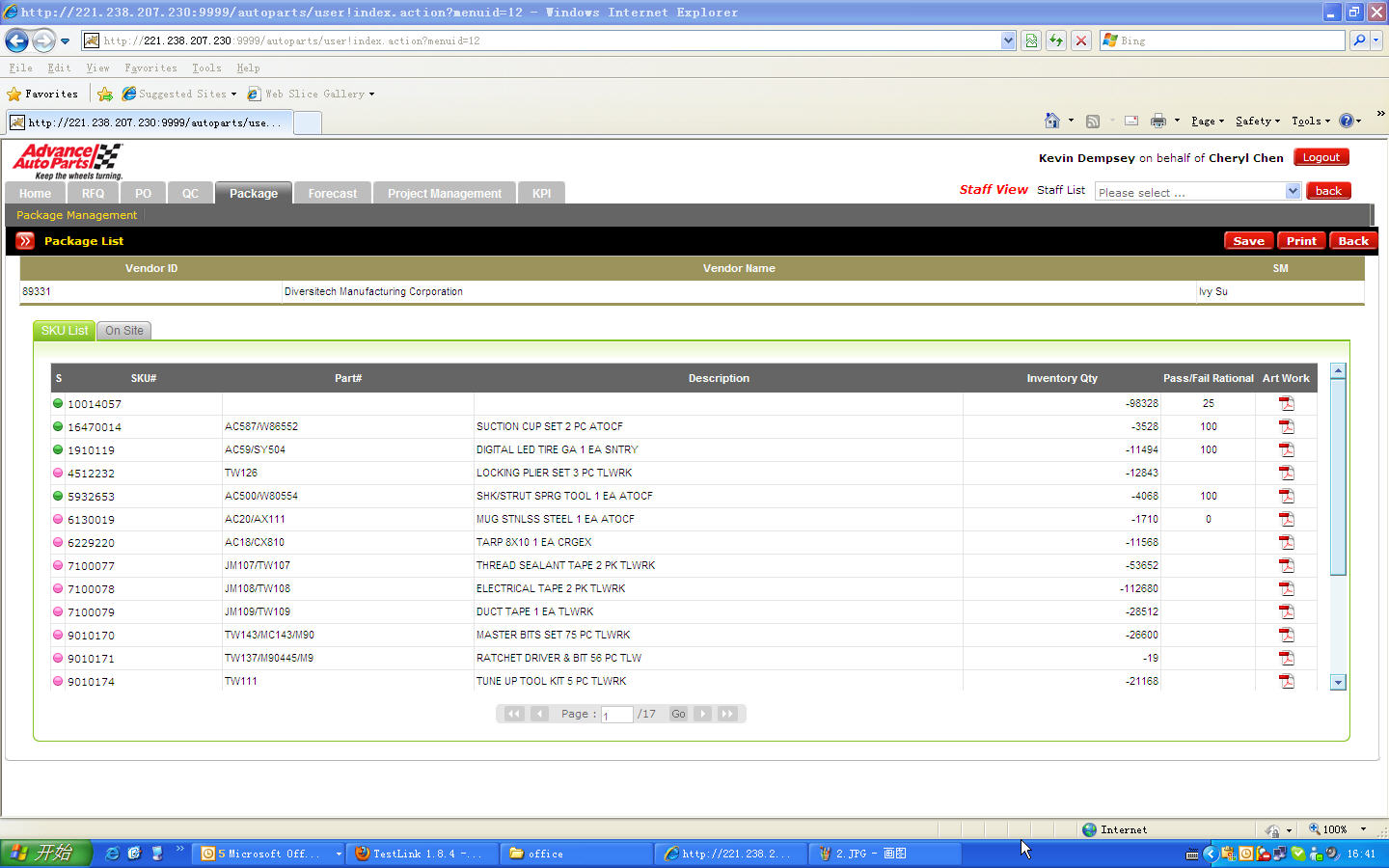
Task: Click the red Save button
Action: coord(1248,241)
